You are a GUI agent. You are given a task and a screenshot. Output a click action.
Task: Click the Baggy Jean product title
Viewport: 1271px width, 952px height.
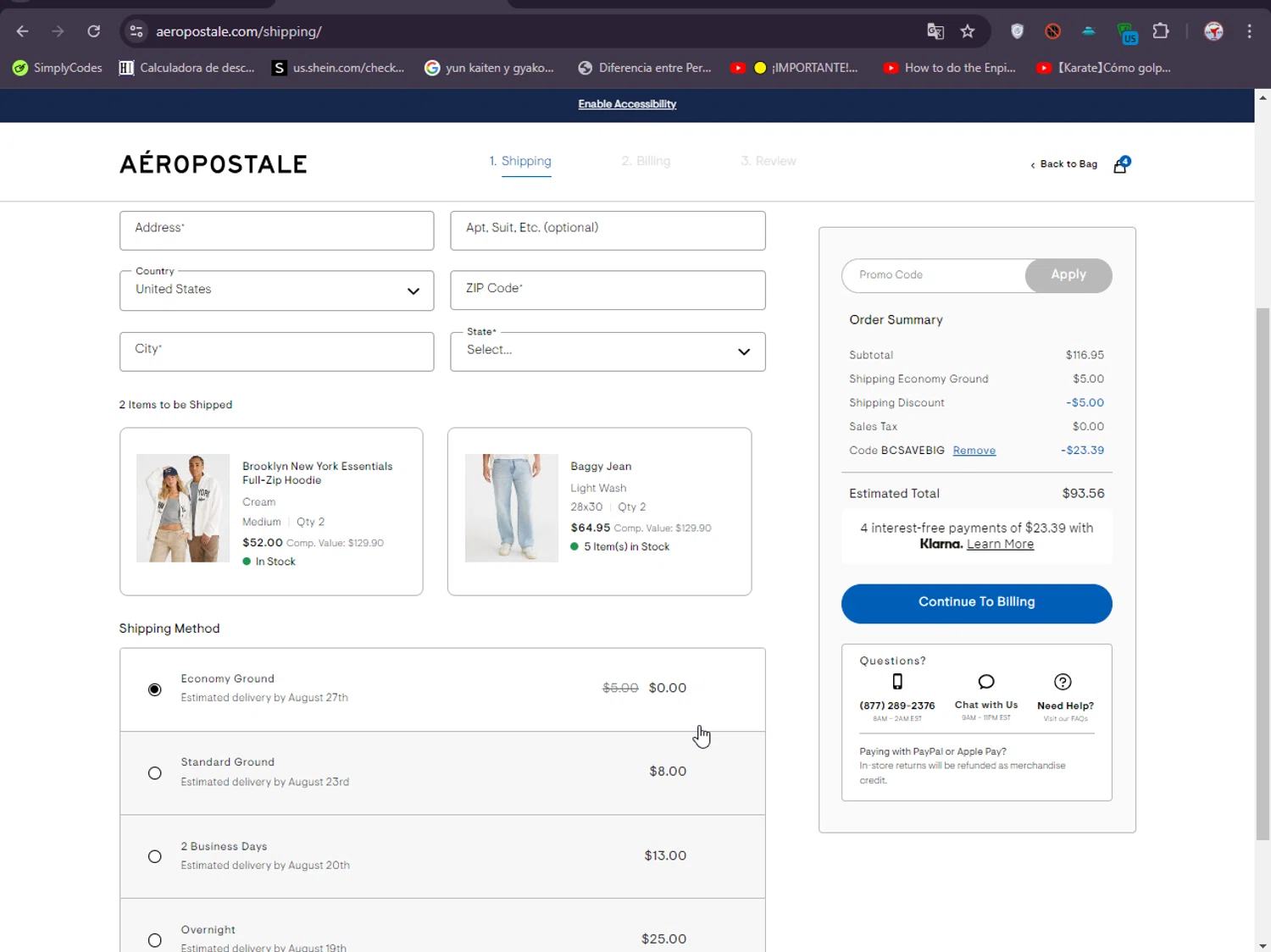[601, 467]
